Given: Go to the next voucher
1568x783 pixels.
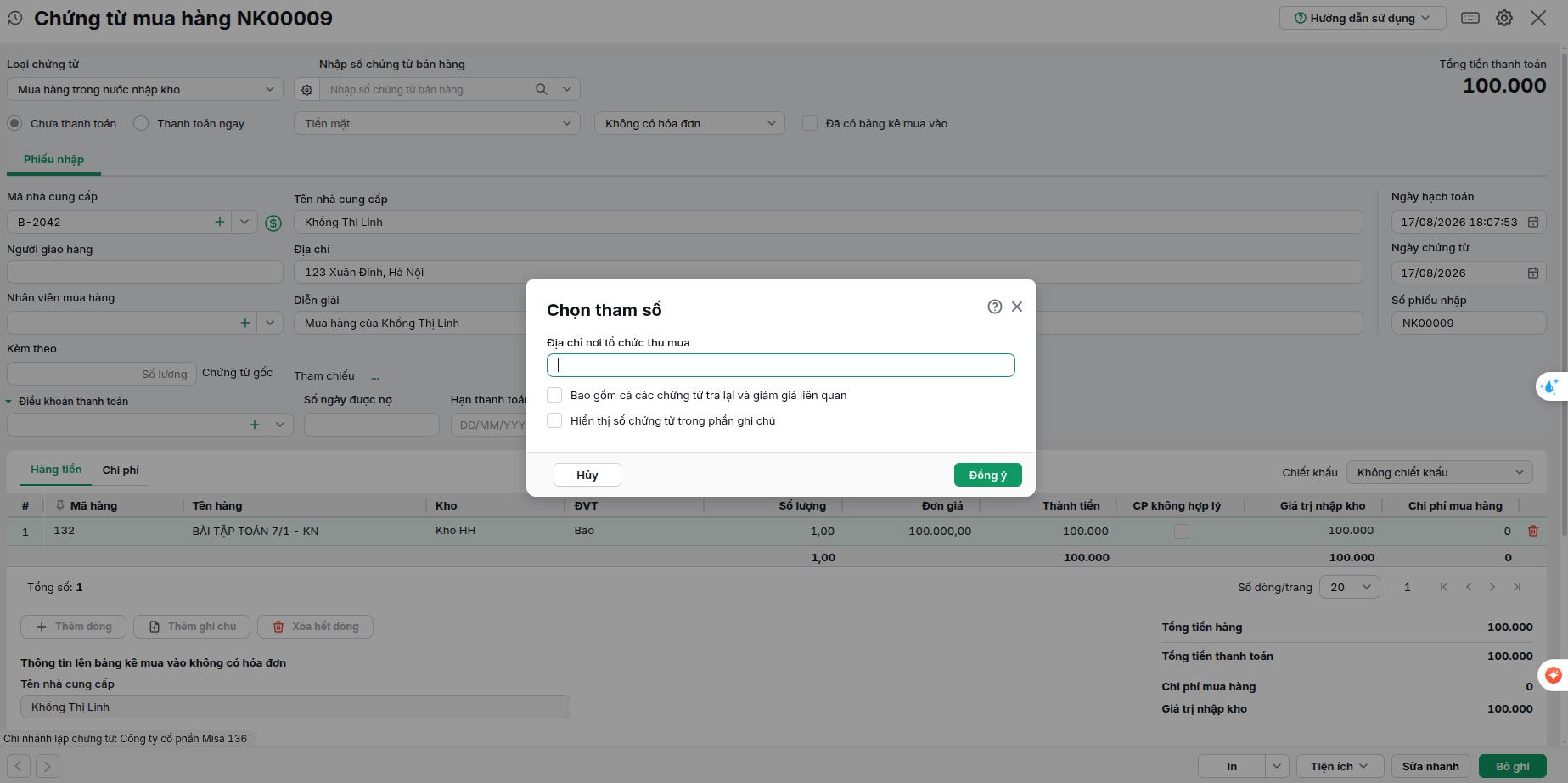Looking at the screenshot, I should click(48, 766).
